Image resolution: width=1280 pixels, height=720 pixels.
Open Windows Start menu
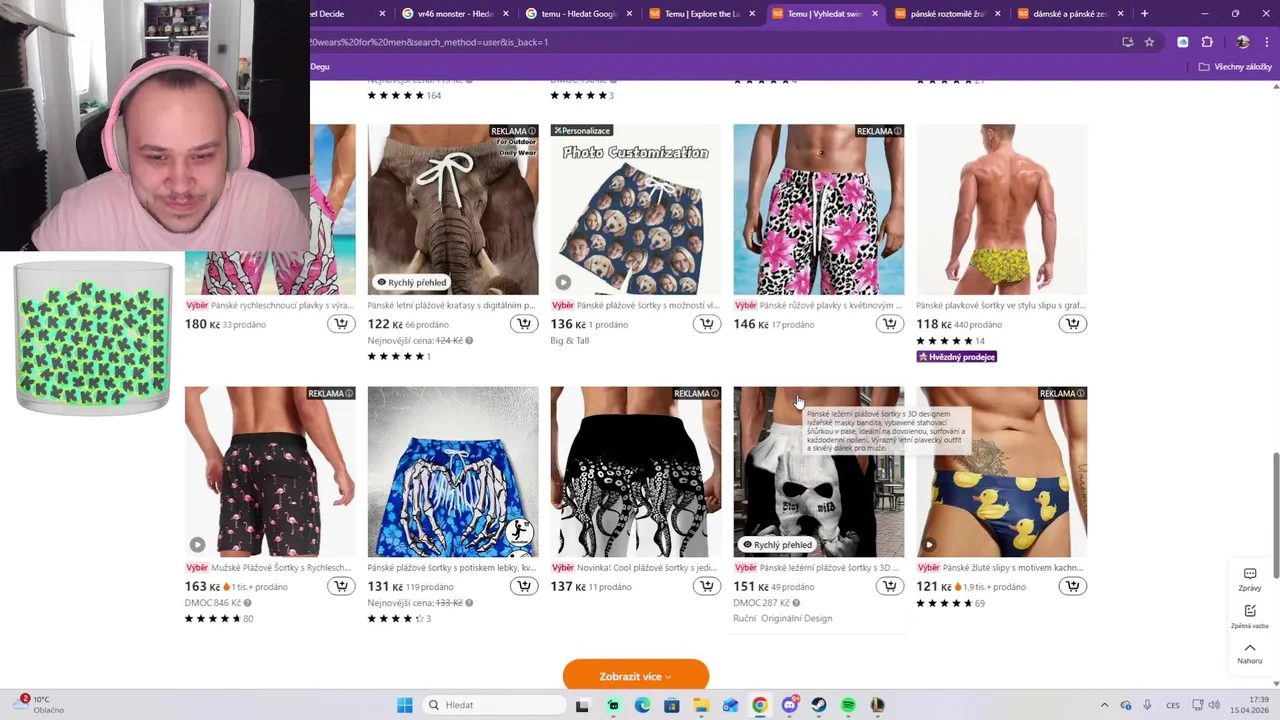[x=404, y=705]
